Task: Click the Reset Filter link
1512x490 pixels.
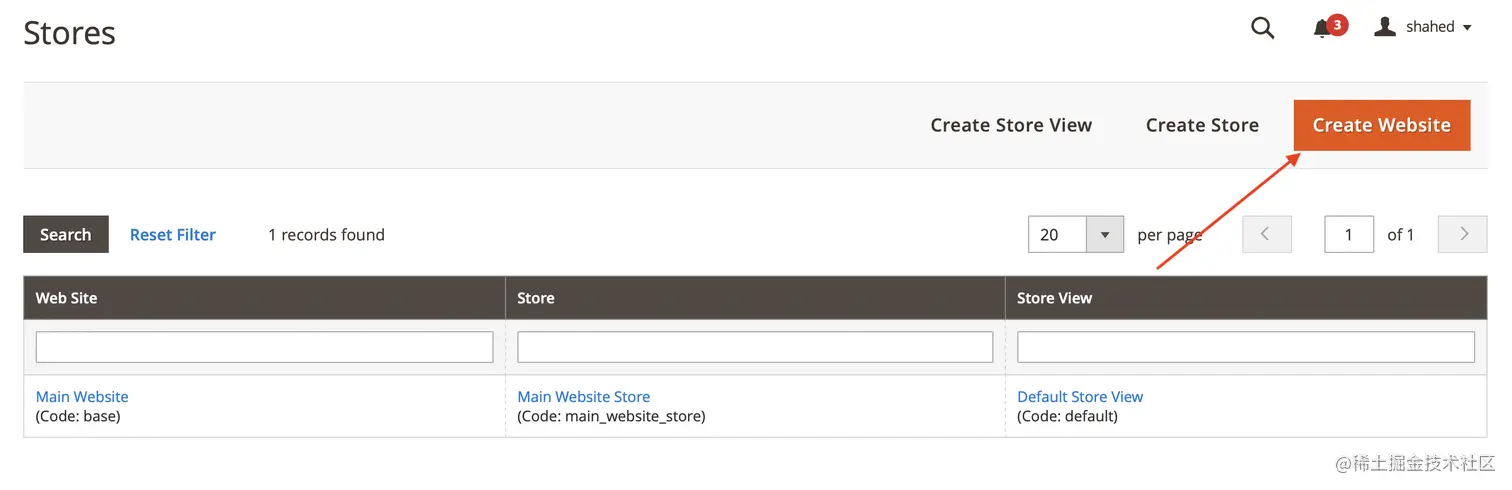Action: (173, 234)
